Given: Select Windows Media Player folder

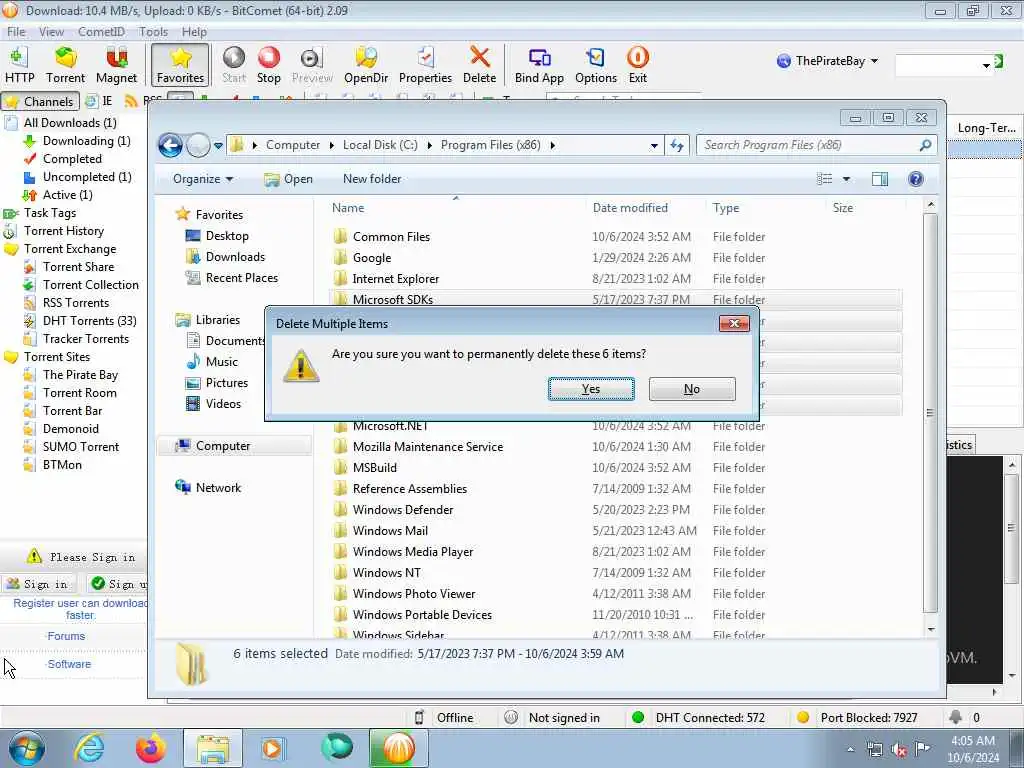Looking at the screenshot, I should coord(413,552).
